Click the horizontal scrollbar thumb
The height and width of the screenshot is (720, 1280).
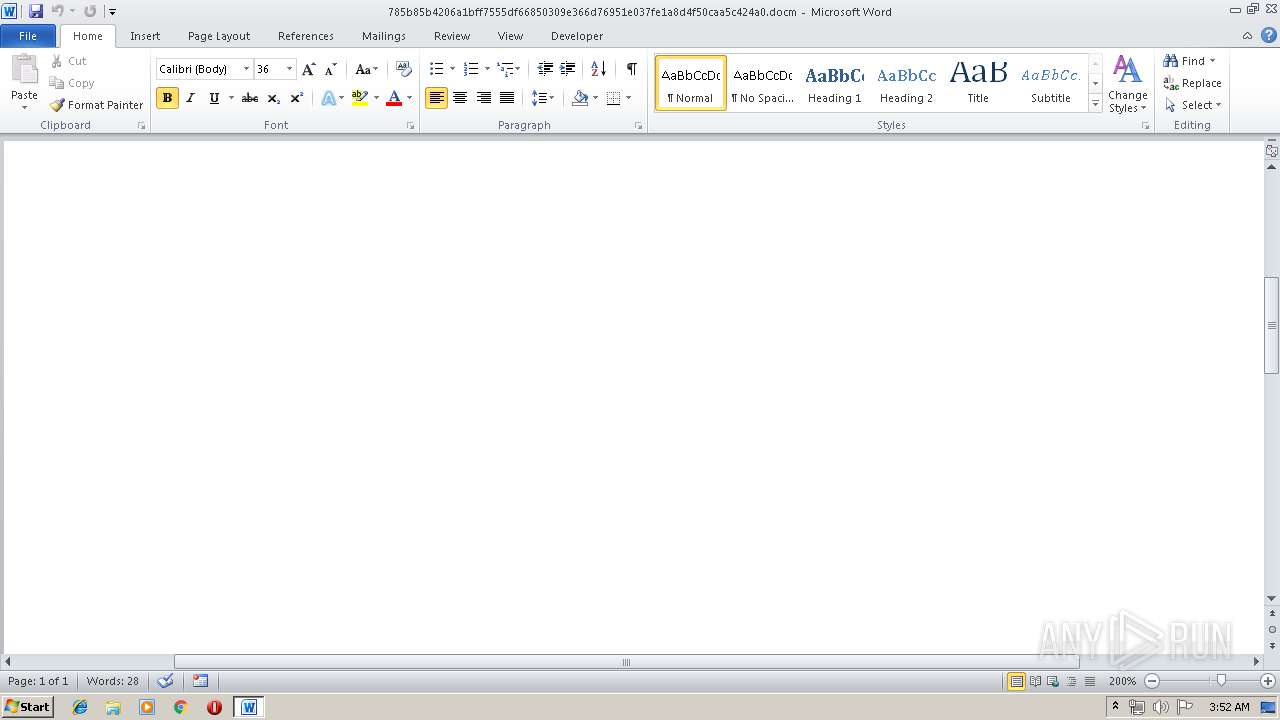626,662
